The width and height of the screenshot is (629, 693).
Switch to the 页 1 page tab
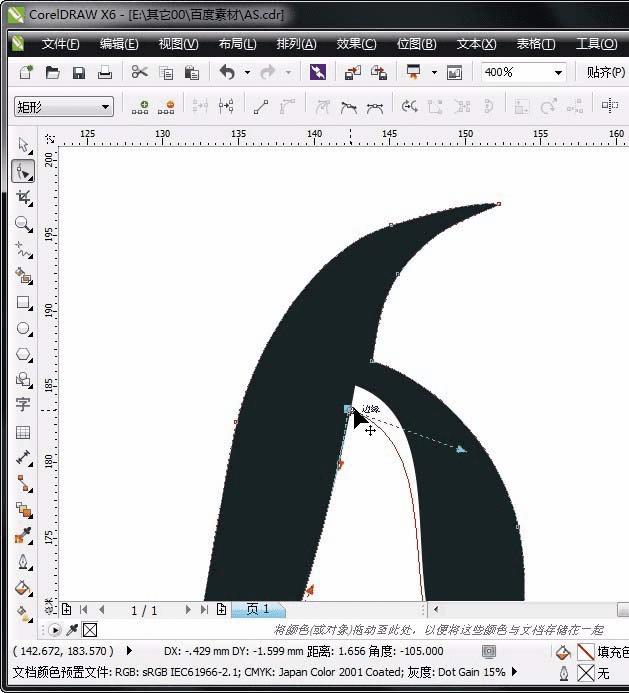(258, 609)
